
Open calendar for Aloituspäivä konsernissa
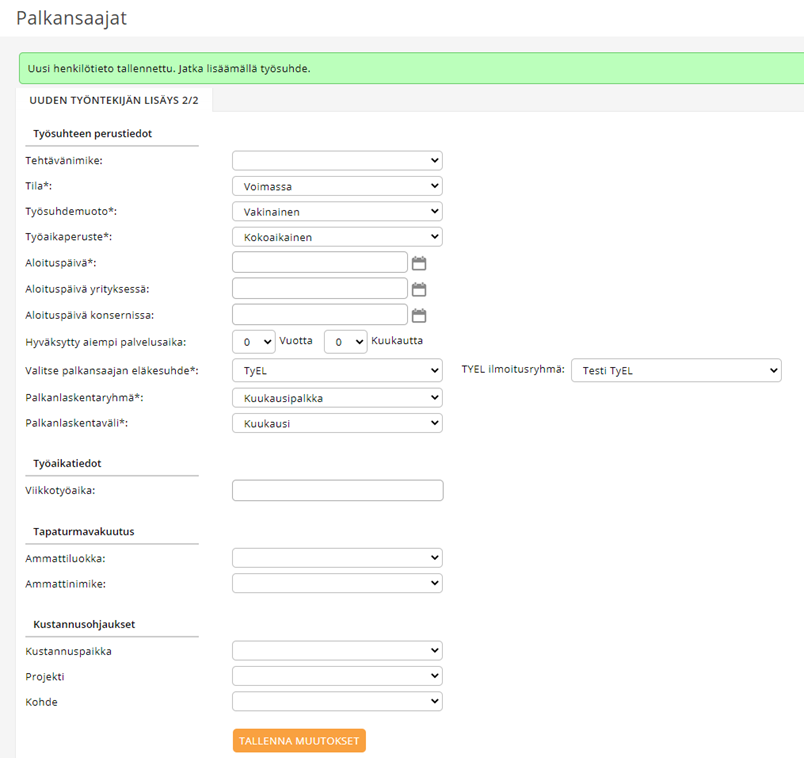coord(419,315)
